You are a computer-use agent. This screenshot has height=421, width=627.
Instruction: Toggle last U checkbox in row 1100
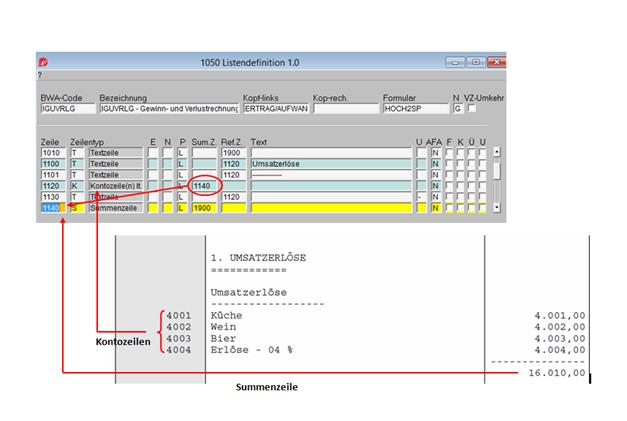tap(483, 164)
